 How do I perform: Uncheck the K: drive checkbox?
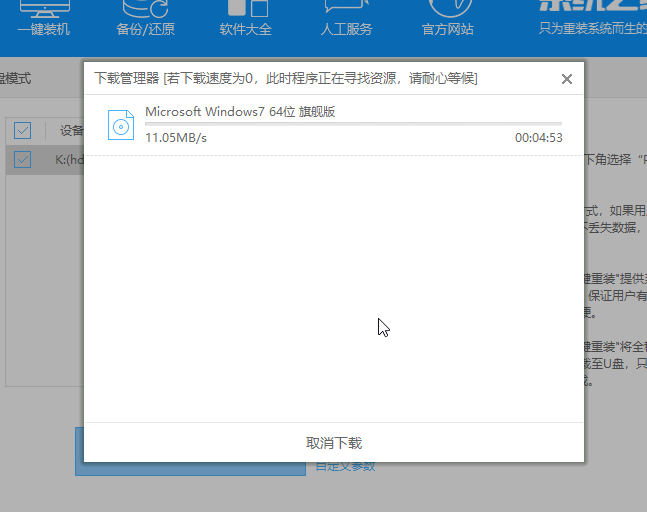coord(23,159)
